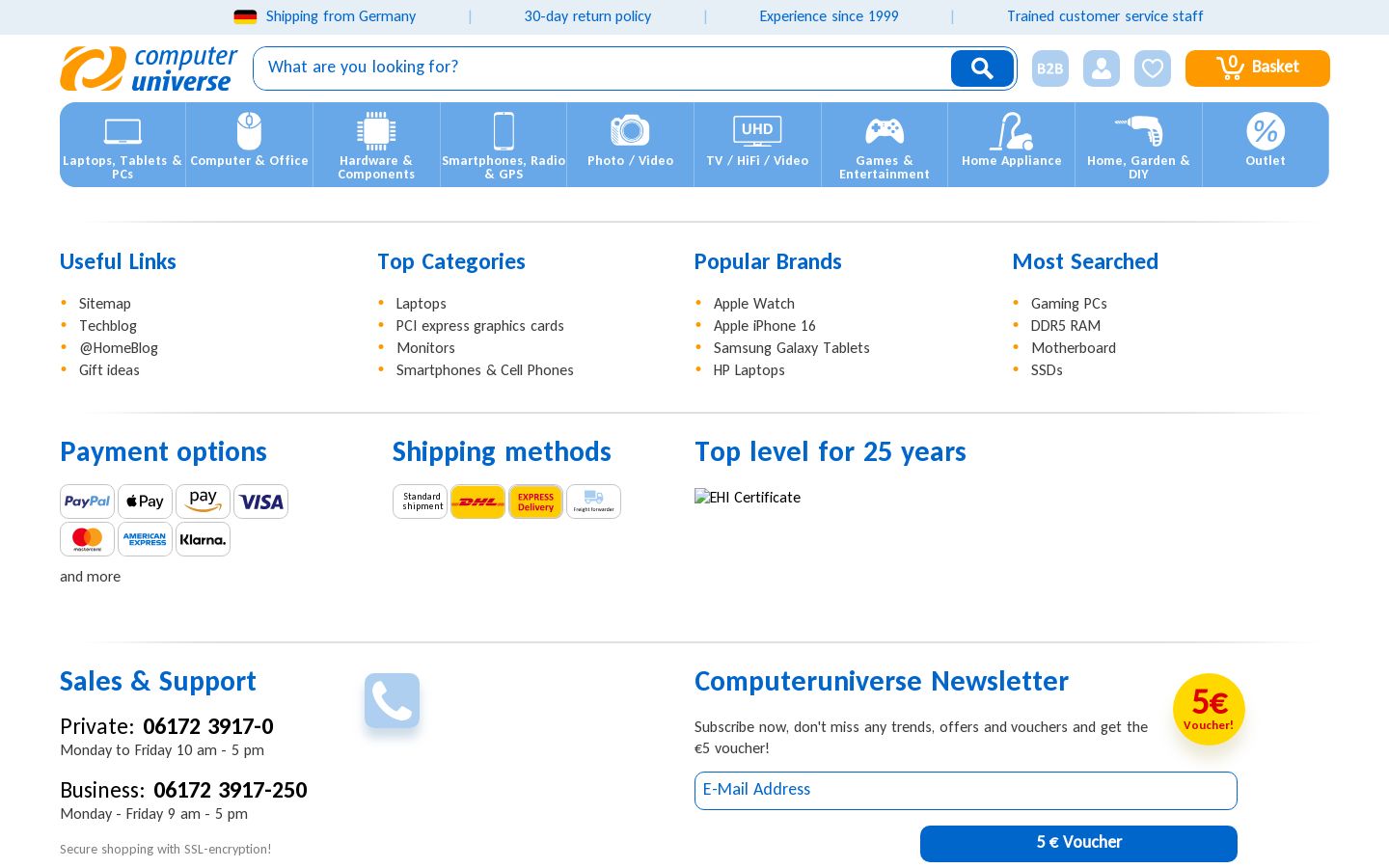Open Computer & Office category
Screen dimensions: 1389x868
(x=249, y=145)
